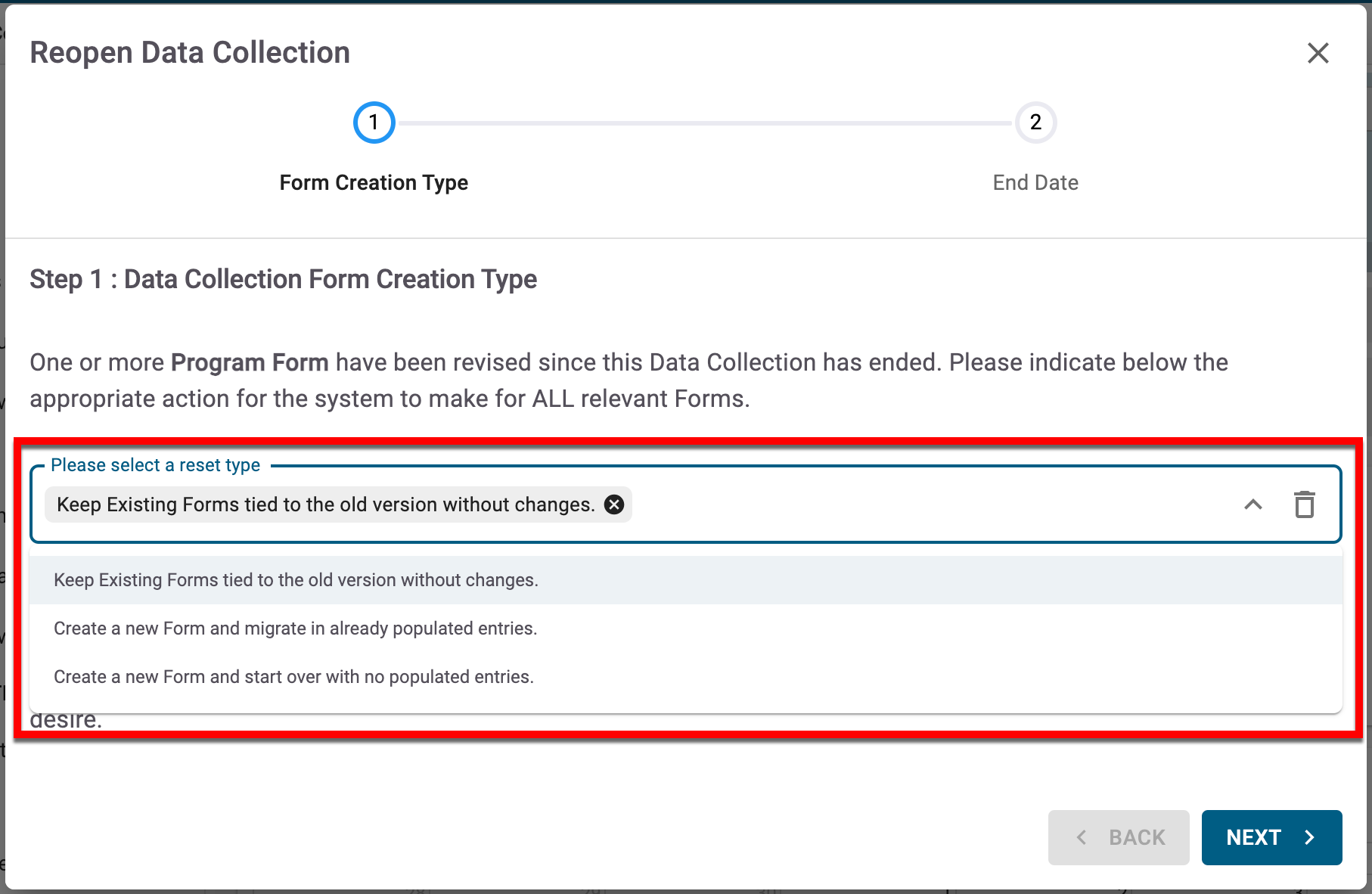Viewport: 1372px width, 894px height.
Task: Clear reset type with the trash icon
Action: tap(1304, 504)
